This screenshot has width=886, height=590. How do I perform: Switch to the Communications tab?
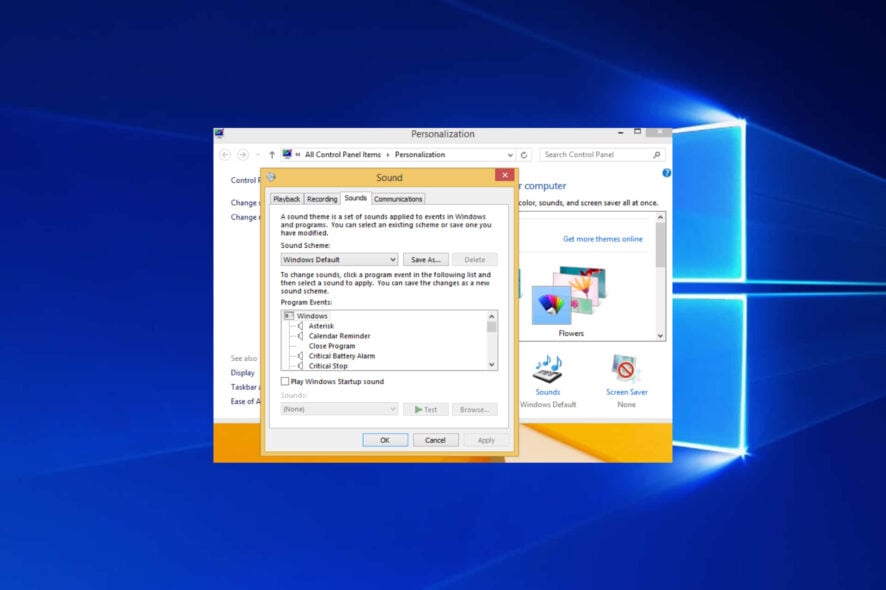pyautogui.click(x=398, y=198)
